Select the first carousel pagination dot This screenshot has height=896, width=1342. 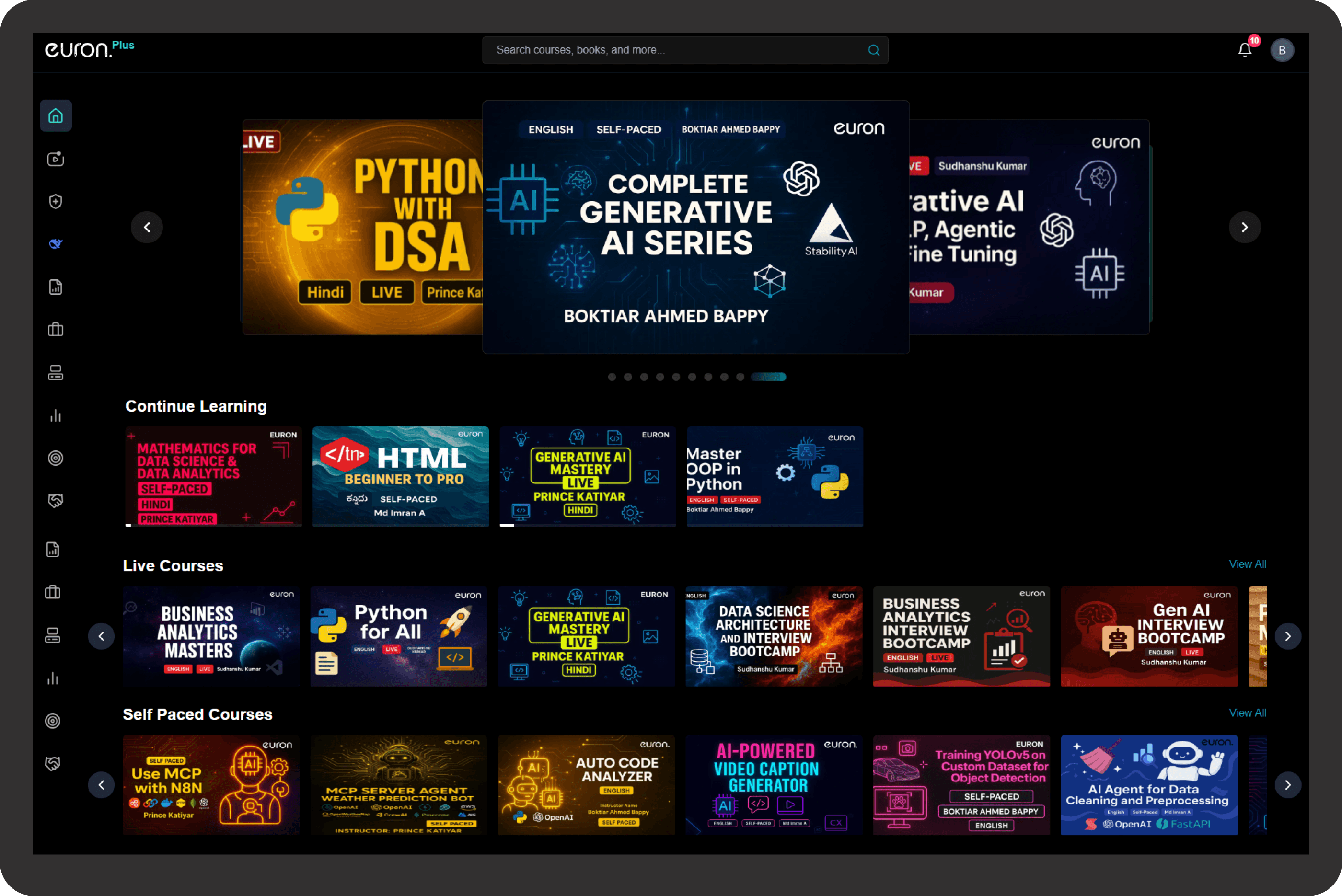(612, 377)
